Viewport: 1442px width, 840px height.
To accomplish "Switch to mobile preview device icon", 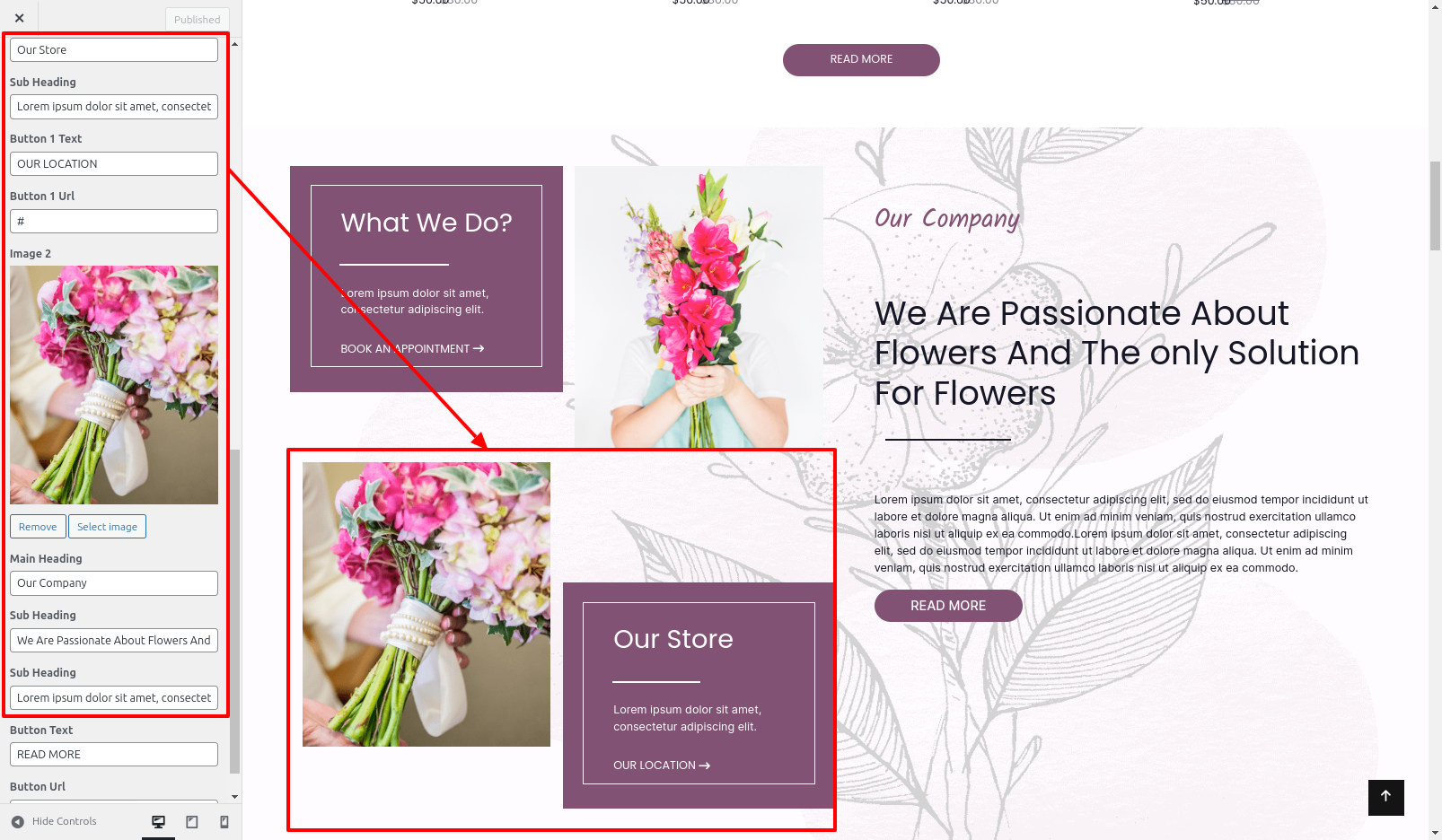I will pos(224,822).
